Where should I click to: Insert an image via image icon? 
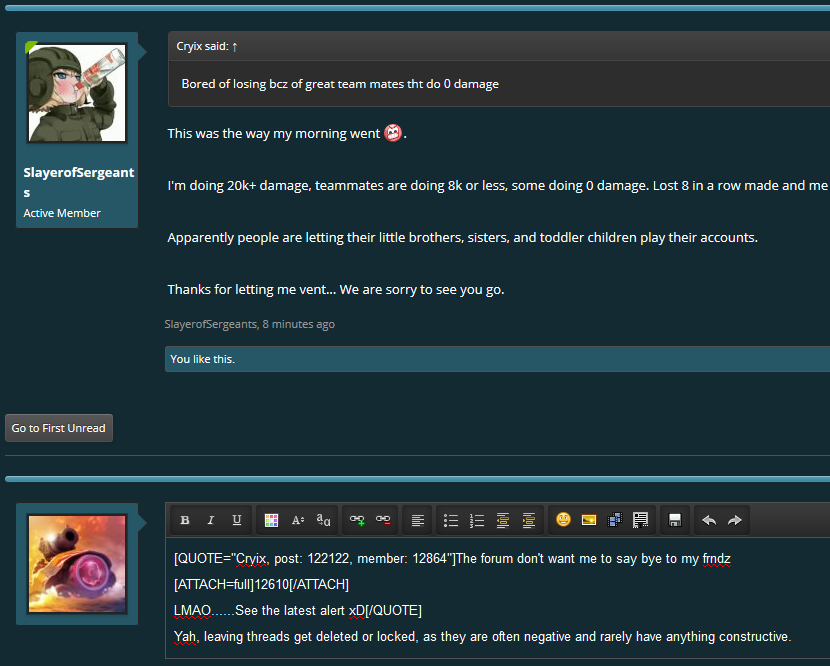coord(589,520)
